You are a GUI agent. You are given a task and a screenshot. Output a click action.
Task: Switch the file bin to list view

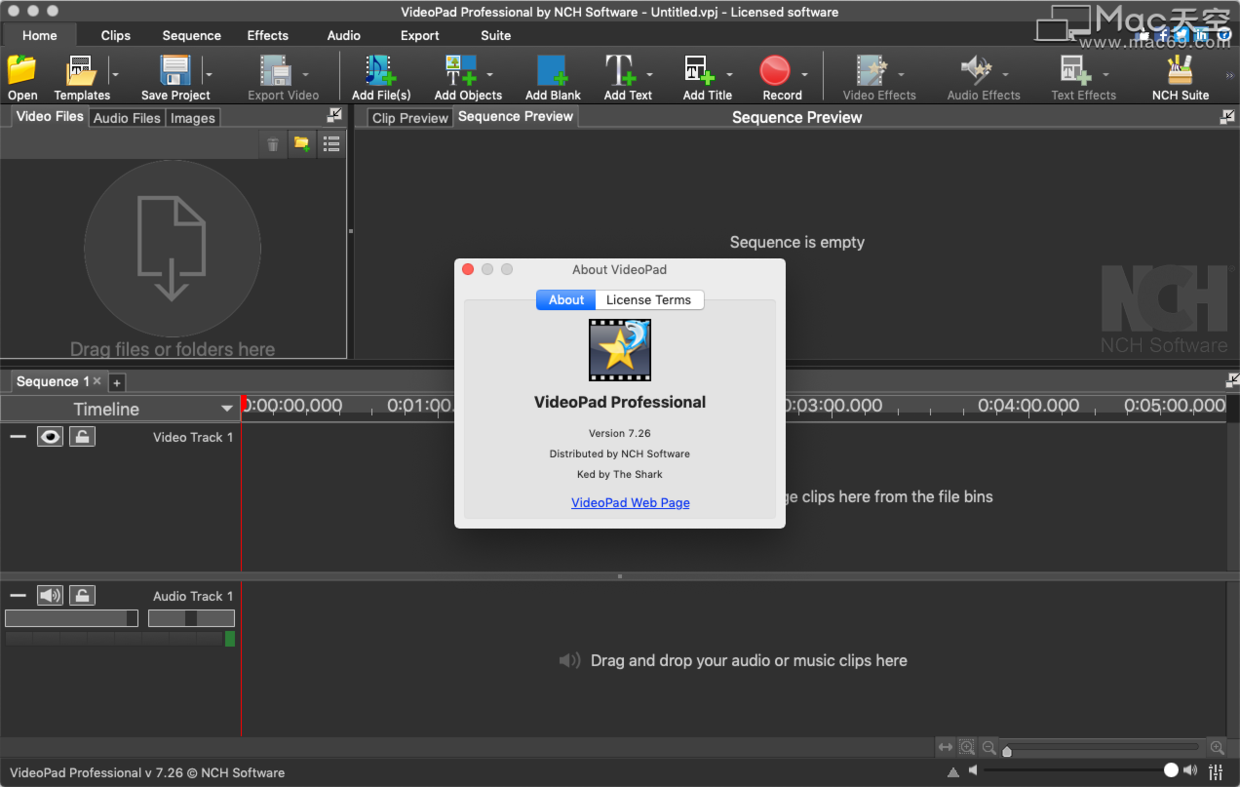tap(331, 145)
